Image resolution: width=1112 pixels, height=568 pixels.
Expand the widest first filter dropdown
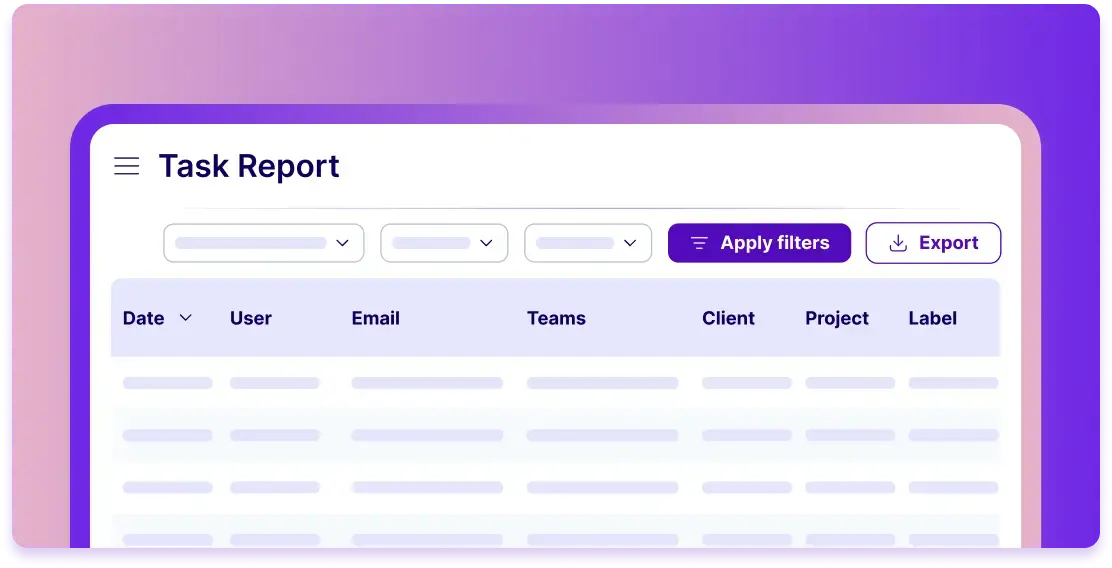(264, 243)
